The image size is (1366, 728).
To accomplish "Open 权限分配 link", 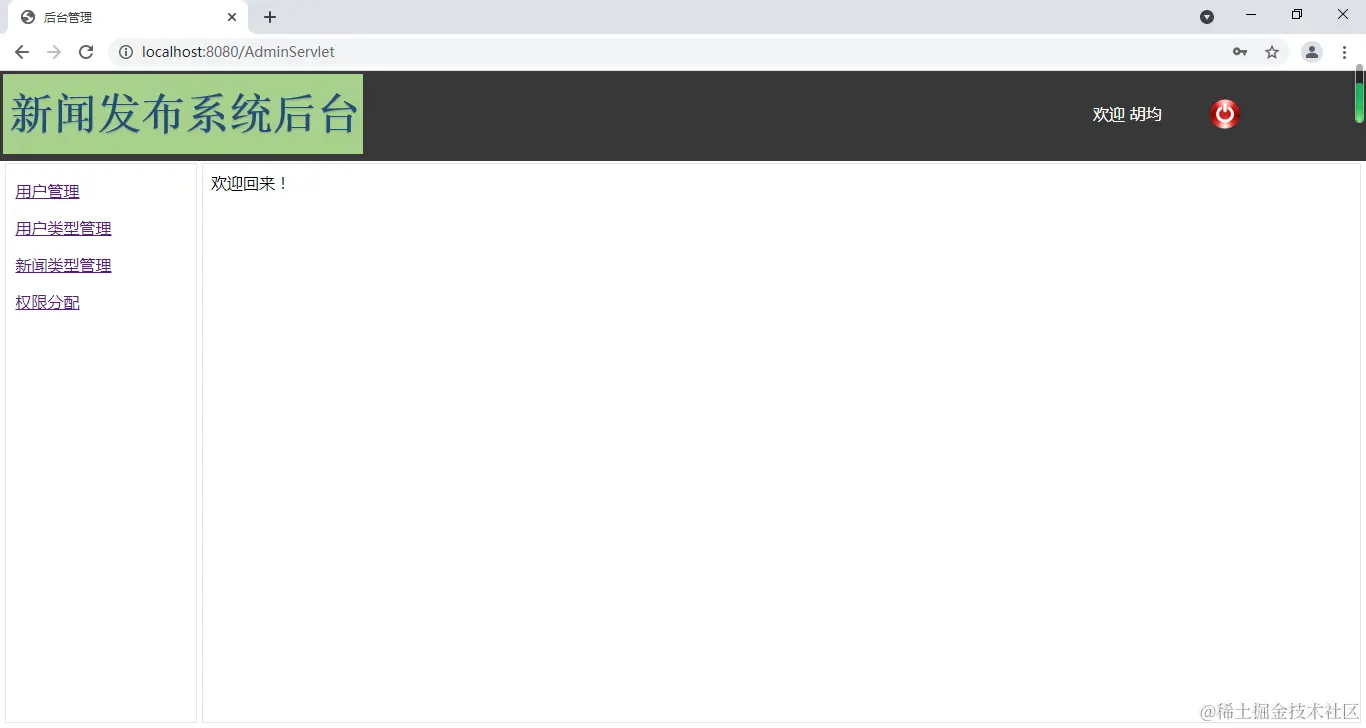I will tap(47, 302).
